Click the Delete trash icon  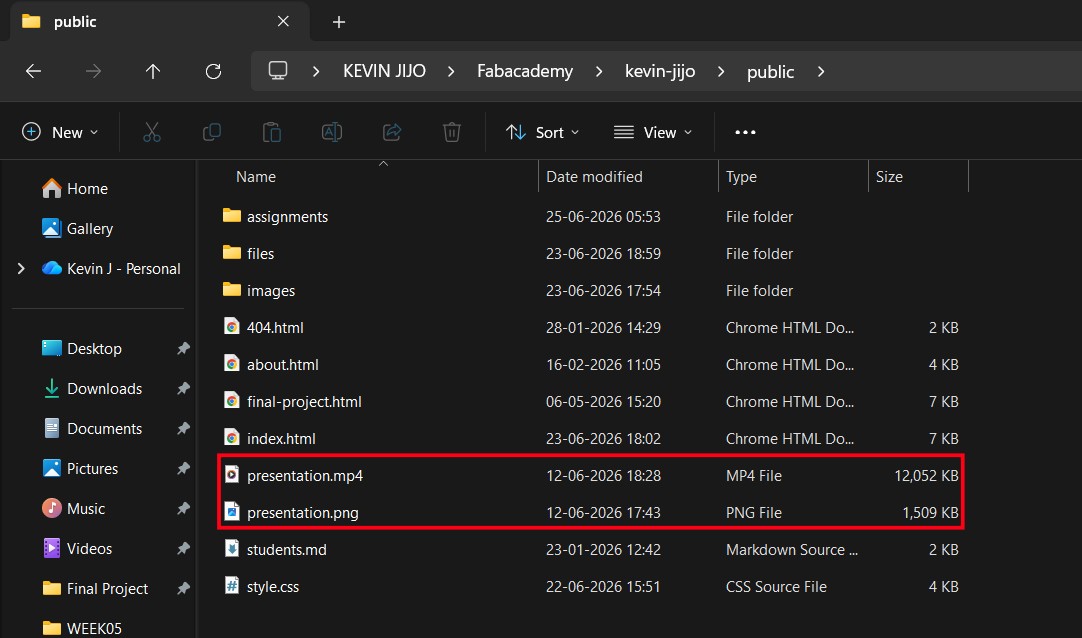452,132
